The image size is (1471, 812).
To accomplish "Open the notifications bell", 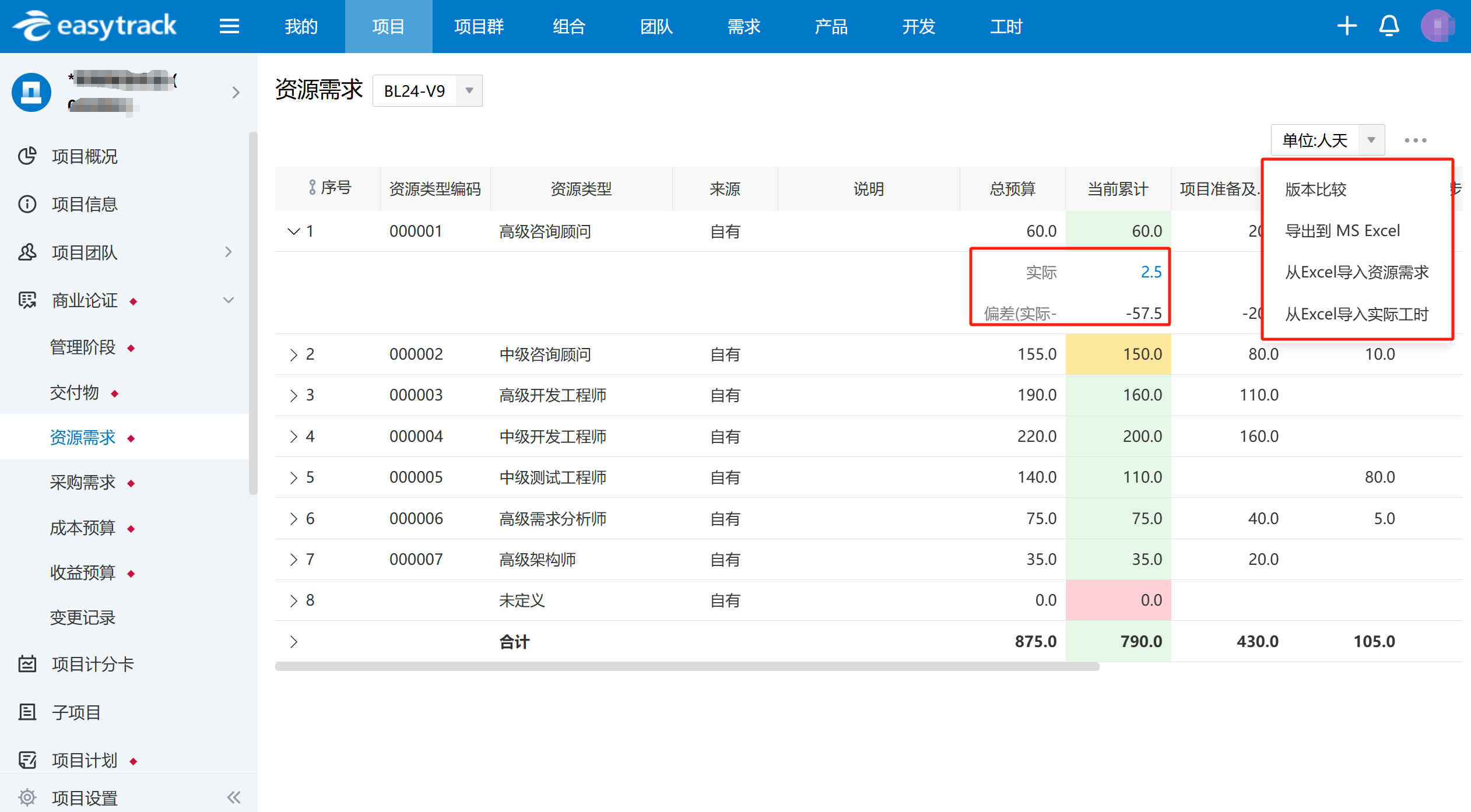I will 1389,26.
